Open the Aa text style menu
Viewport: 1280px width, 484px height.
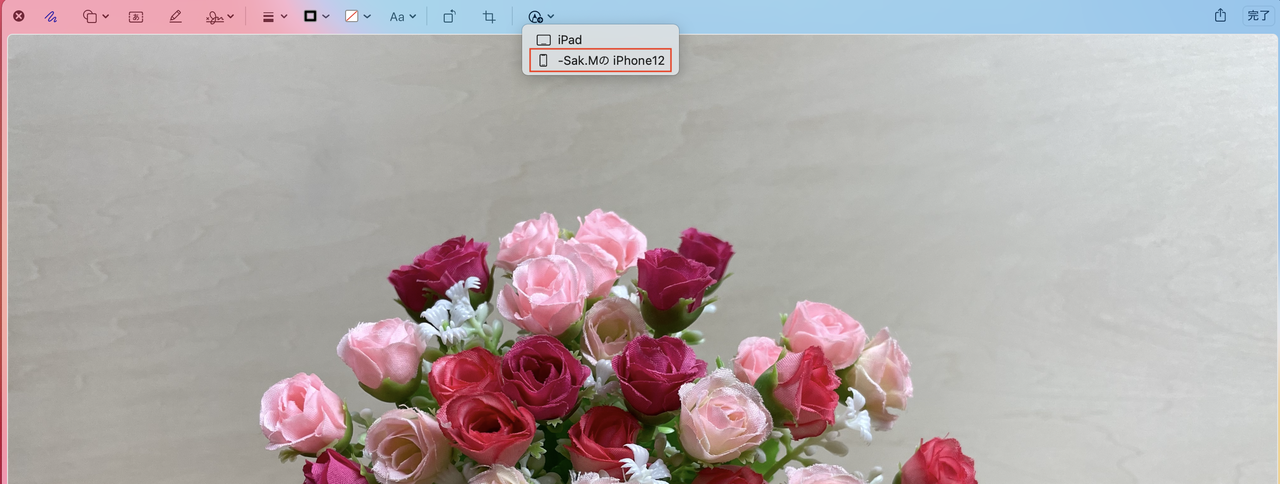click(x=403, y=17)
